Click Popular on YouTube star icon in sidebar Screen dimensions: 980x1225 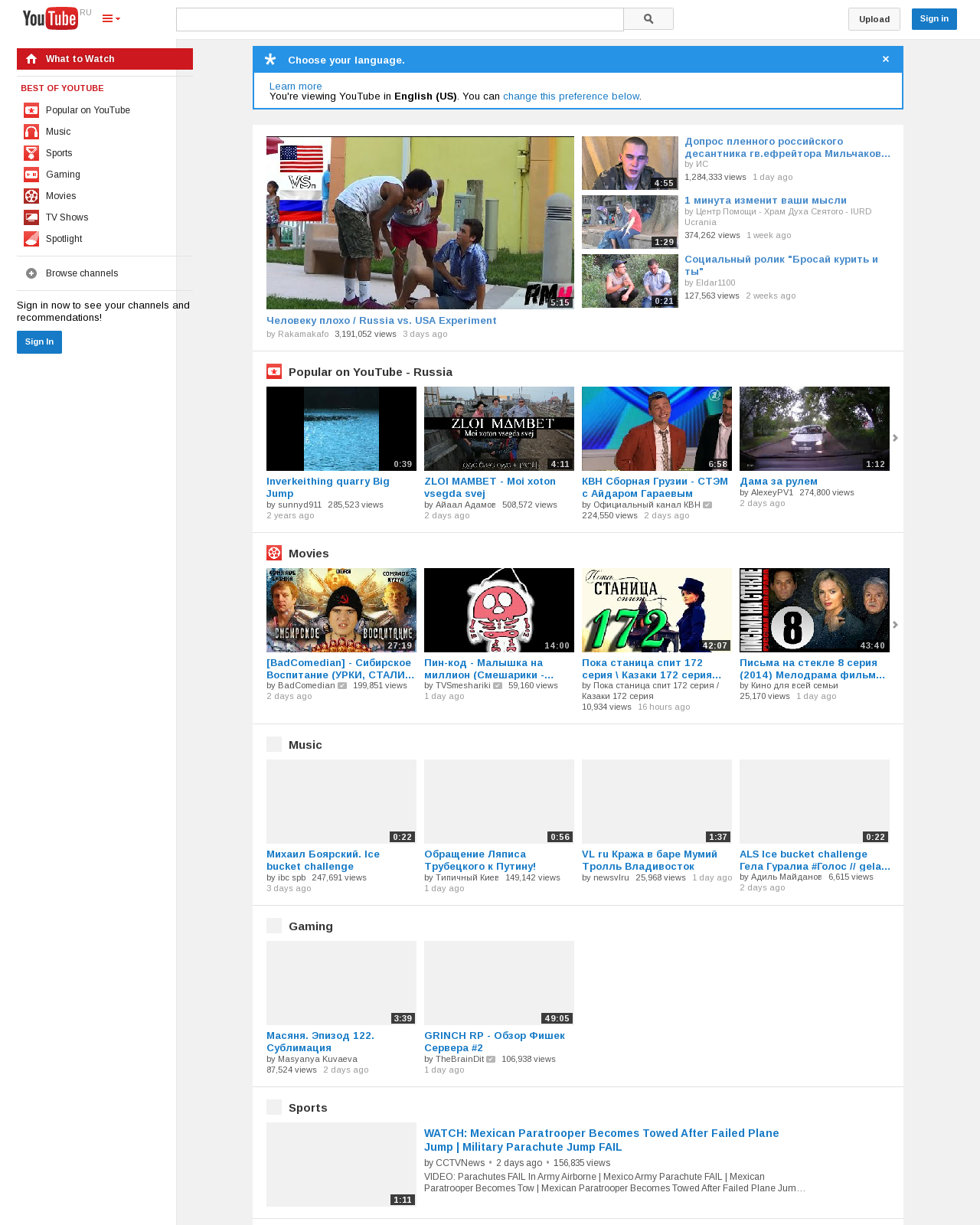coord(31,110)
